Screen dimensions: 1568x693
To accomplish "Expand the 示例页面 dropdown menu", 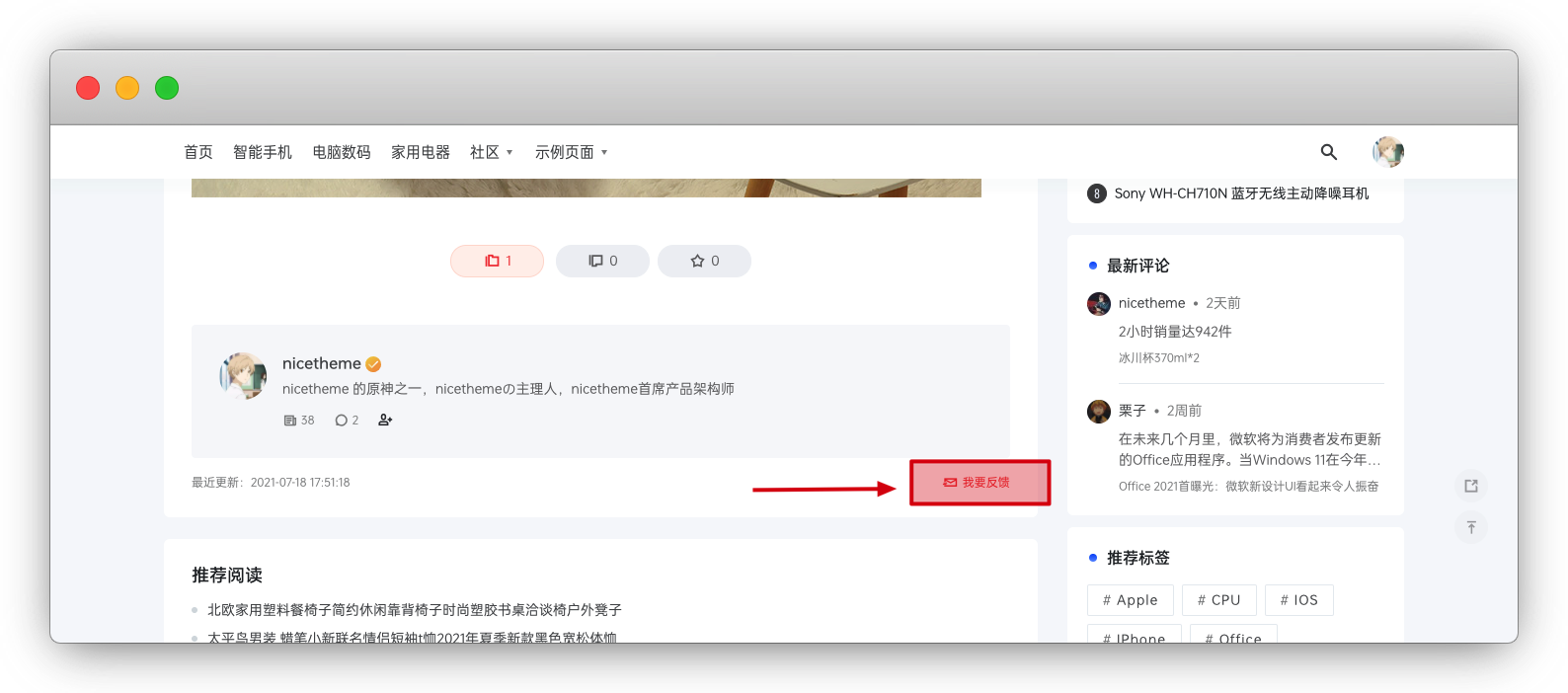I will coord(572,152).
